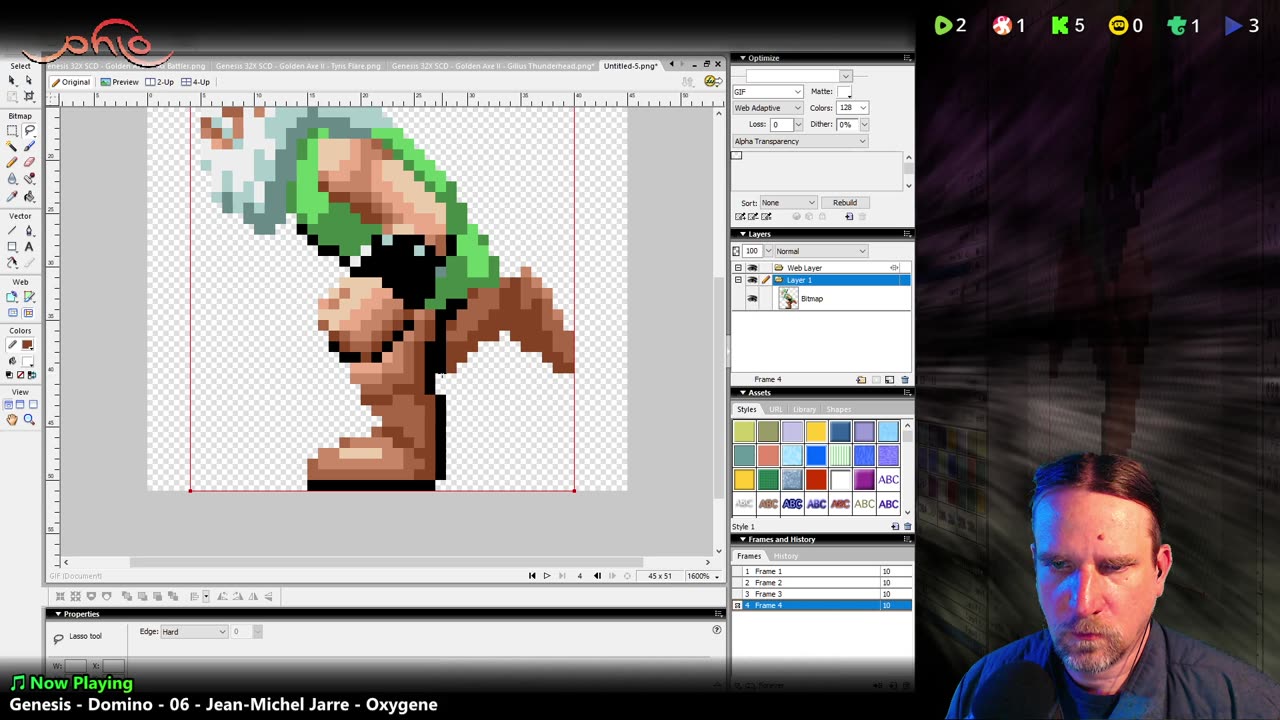Switch to full screen with menus mode
The width and height of the screenshot is (1280, 720).
coord(20,405)
